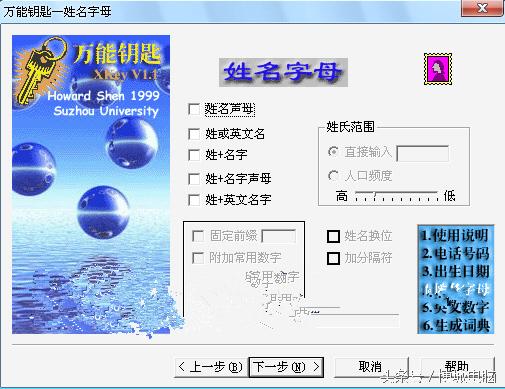The width and height of the screenshot is (505, 389).
Task: Click the 直接输入 surname text field
Action: click(422, 153)
